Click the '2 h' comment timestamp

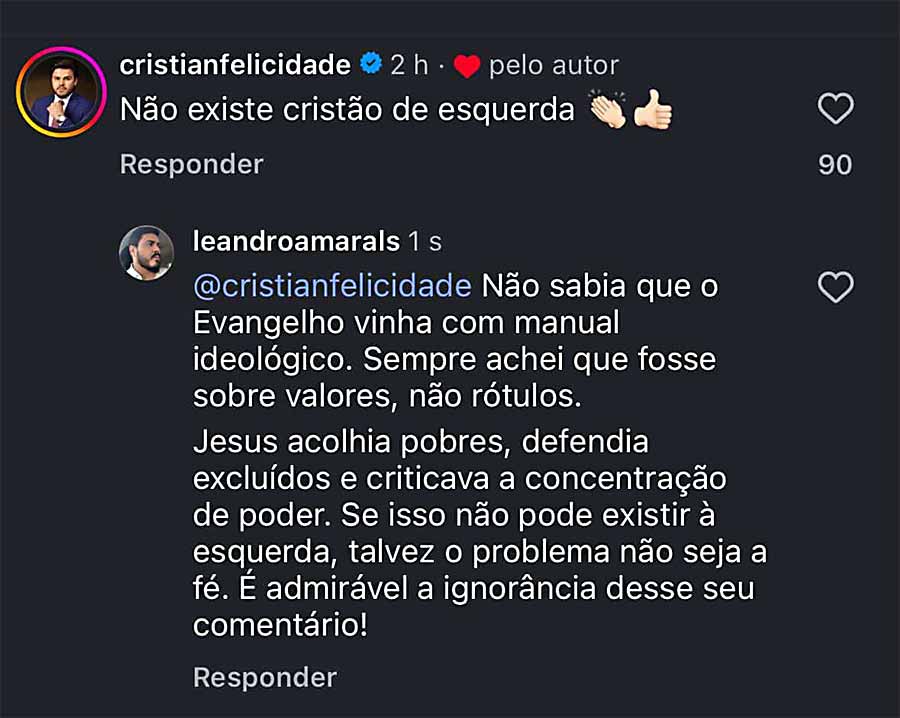coord(408,66)
